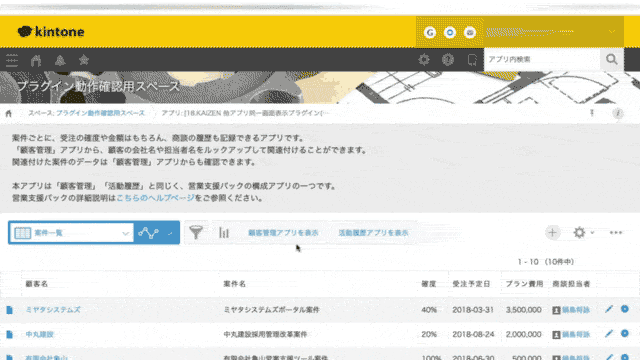Click the 40% probability cell
This screenshot has height=360, width=640.
pyautogui.click(x=429, y=310)
